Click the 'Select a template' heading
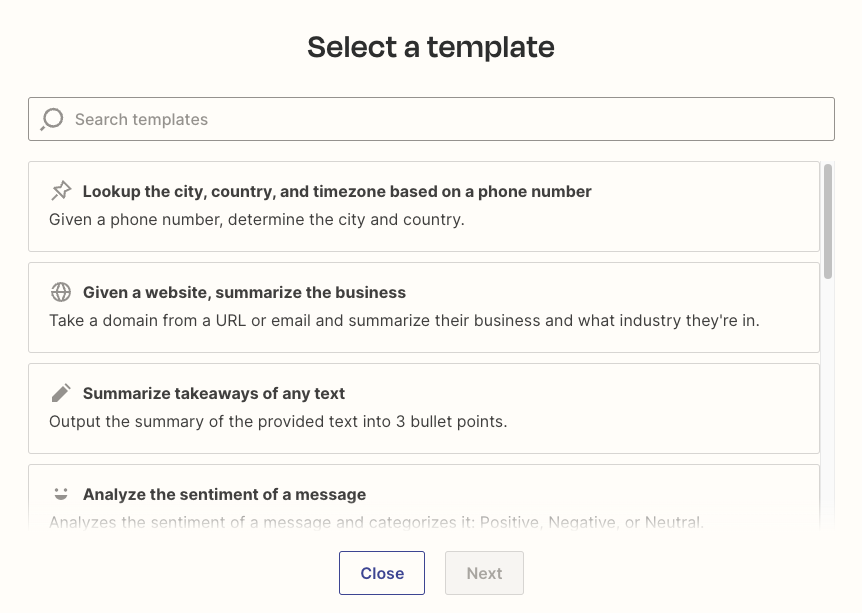862x613 pixels. pos(430,47)
